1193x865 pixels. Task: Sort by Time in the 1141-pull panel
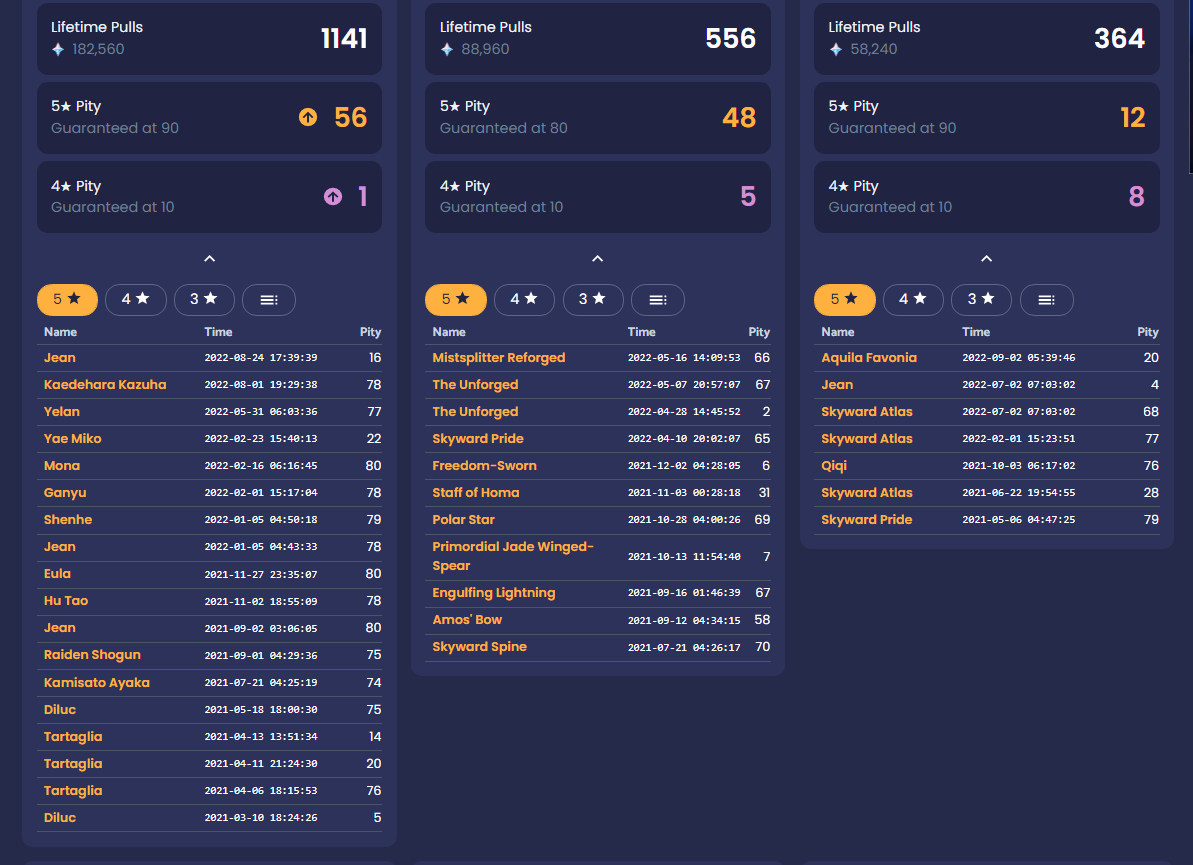[x=218, y=332]
